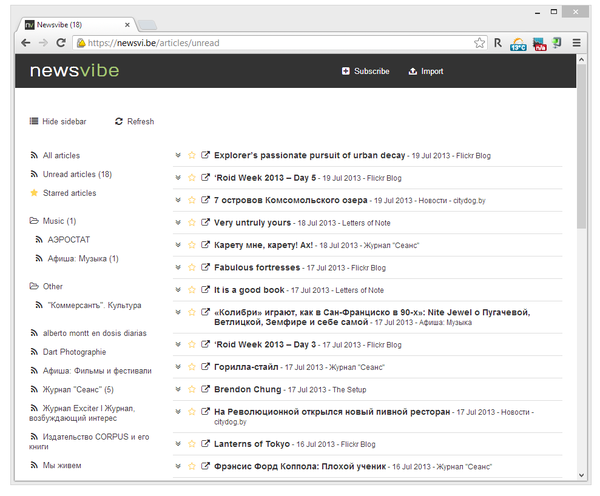Toggle star on 'Карету мне, карету! Ах!'
Viewport: 600px width, 496px height.
click(x=192, y=245)
